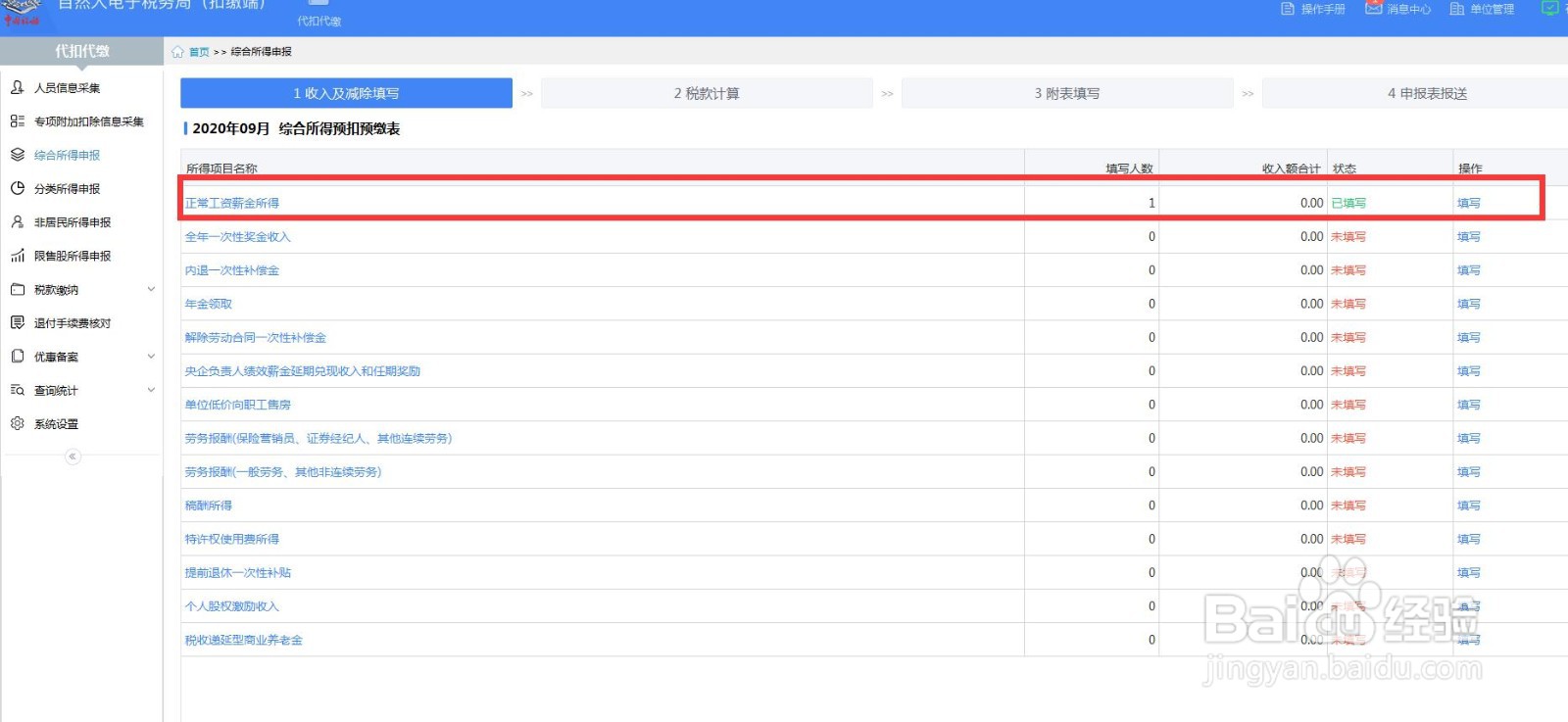Click 填写 for 全年一次性奖金收入 row
Viewport: 1568px width, 722px height.
click(1468, 237)
